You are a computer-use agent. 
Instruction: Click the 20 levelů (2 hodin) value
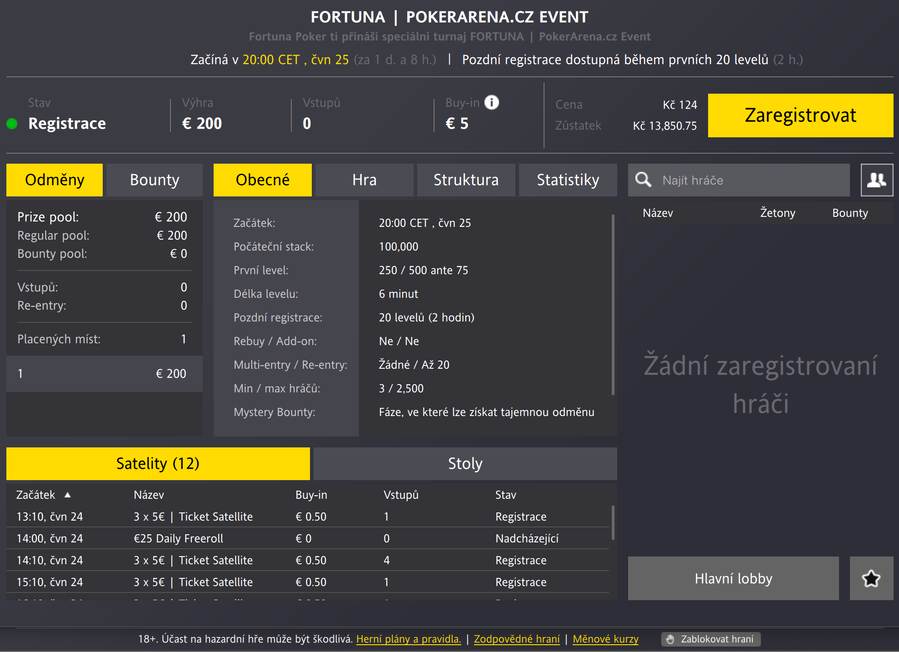tap(426, 317)
